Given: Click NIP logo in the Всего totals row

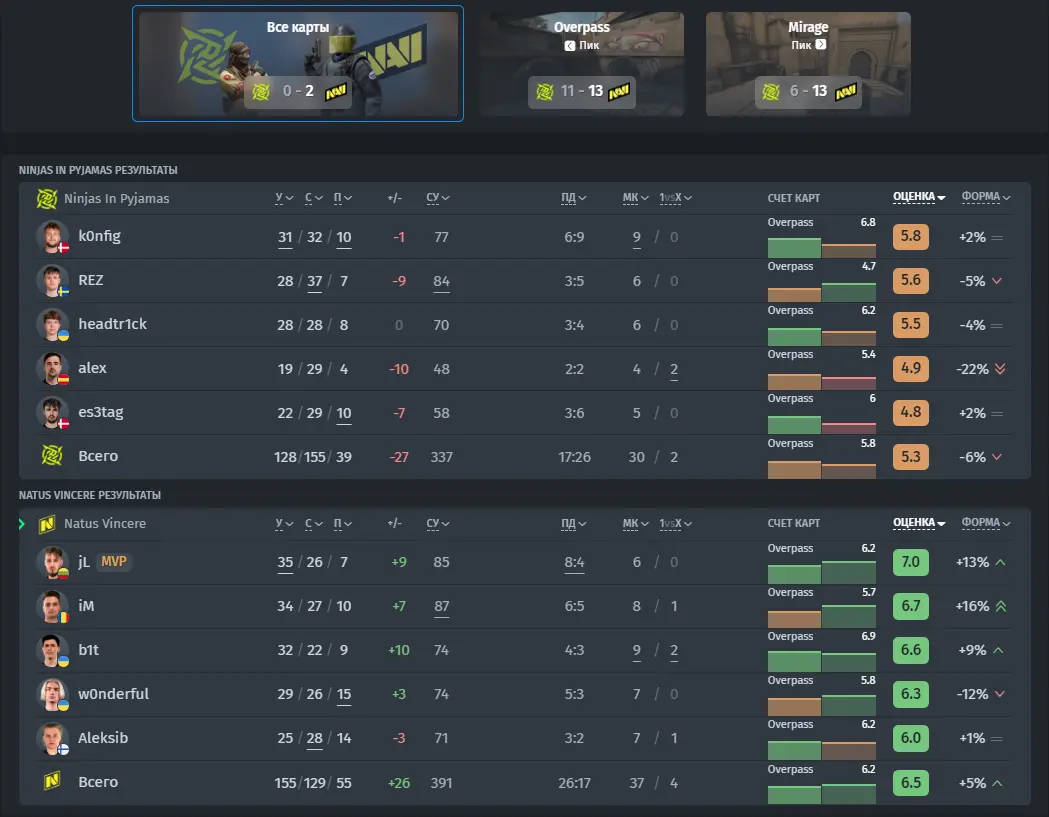Looking at the screenshot, I should 52,456.
